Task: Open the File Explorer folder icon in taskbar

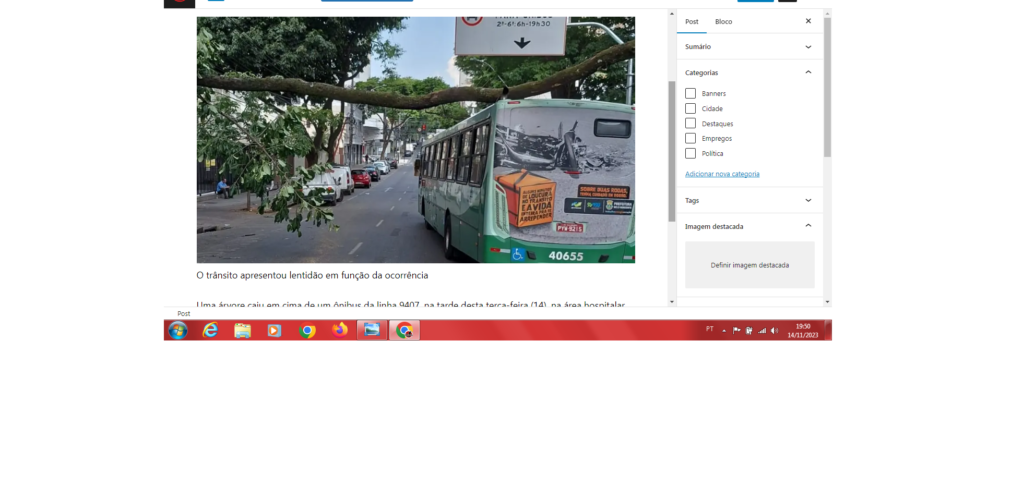Action: pos(242,330)
